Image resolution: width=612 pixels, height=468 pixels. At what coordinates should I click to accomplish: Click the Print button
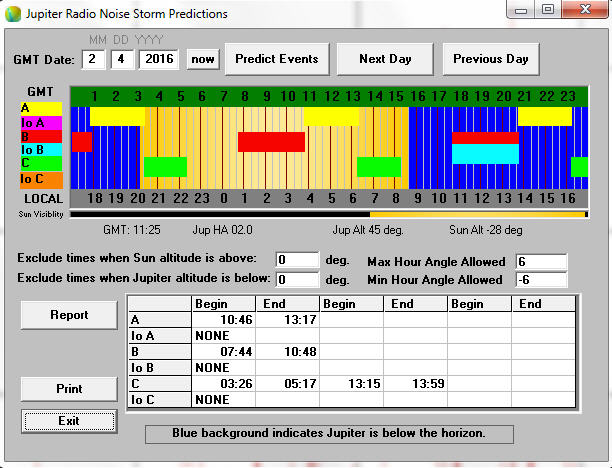69,389
